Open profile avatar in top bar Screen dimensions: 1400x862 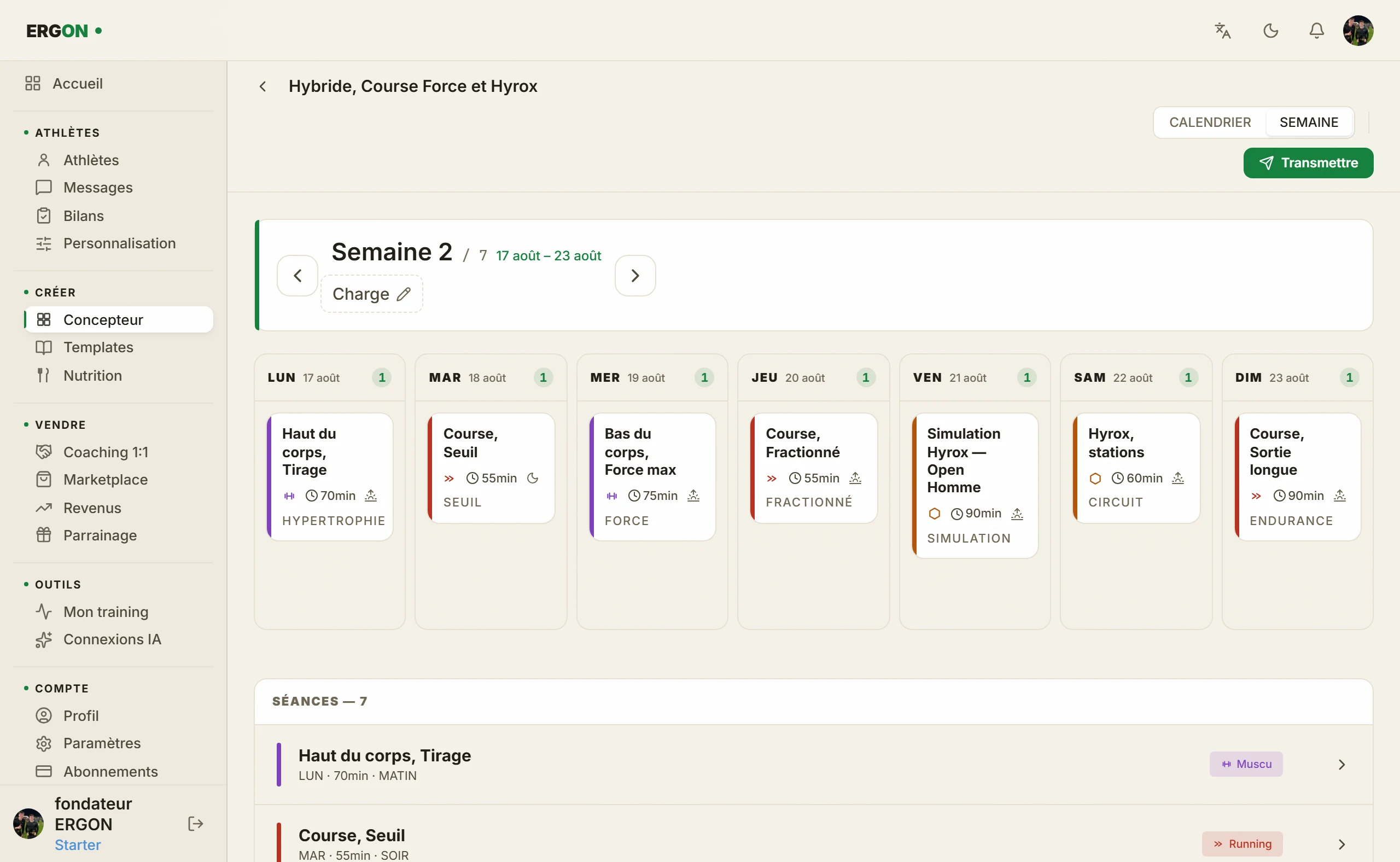point(1358,31)
